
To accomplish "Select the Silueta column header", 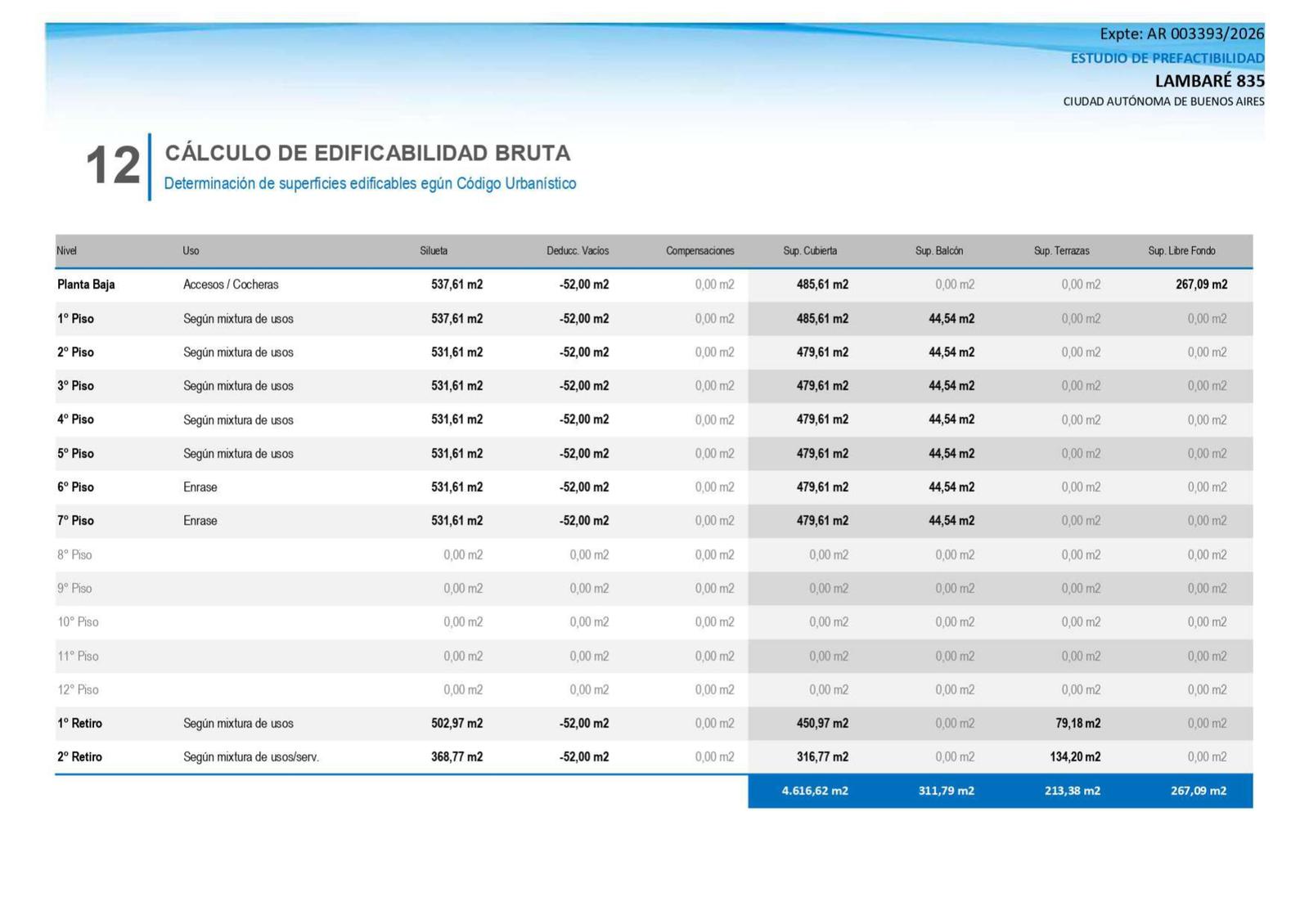I will tap(434, 251).
